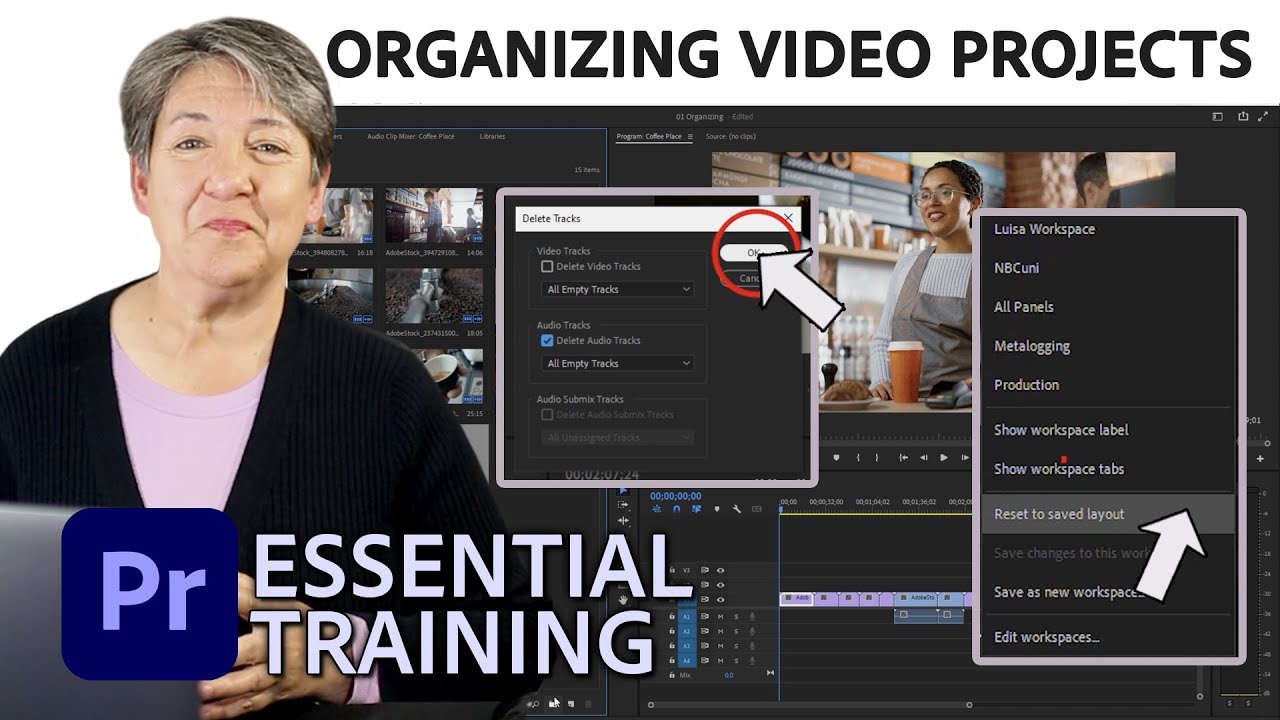Toggle Linked Selection in timeline
The width and height of the screenshot is (1280, 720).
696,509
